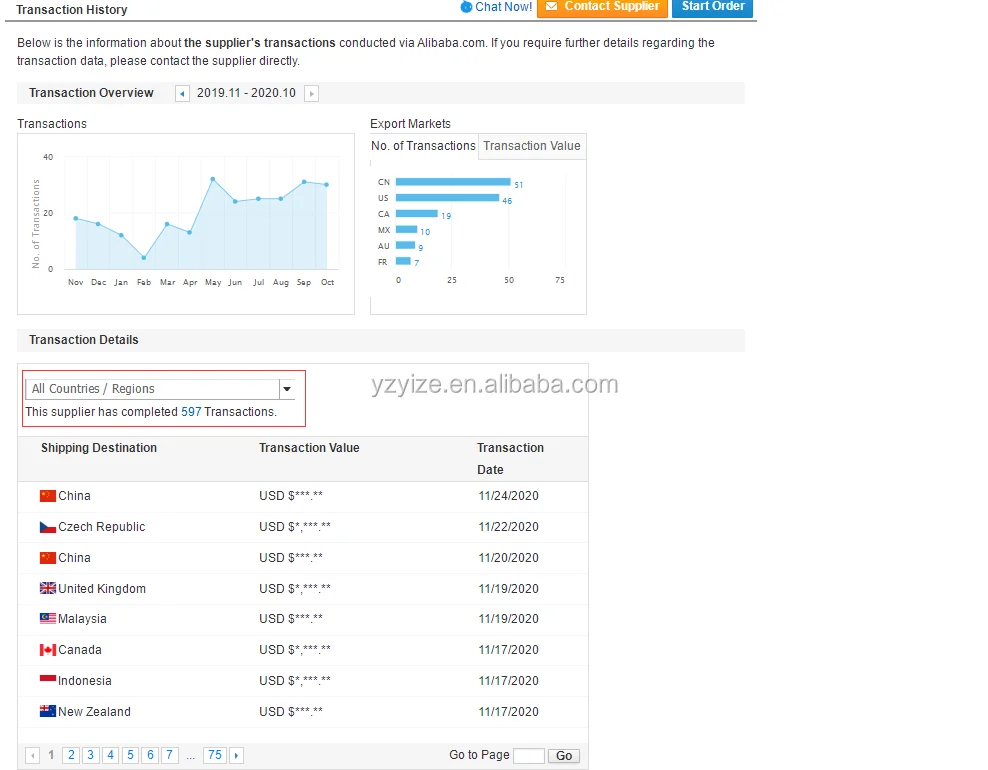The image size is (988, 770).
Task: Click the 597 transactions link
Action: click(191, 412)
